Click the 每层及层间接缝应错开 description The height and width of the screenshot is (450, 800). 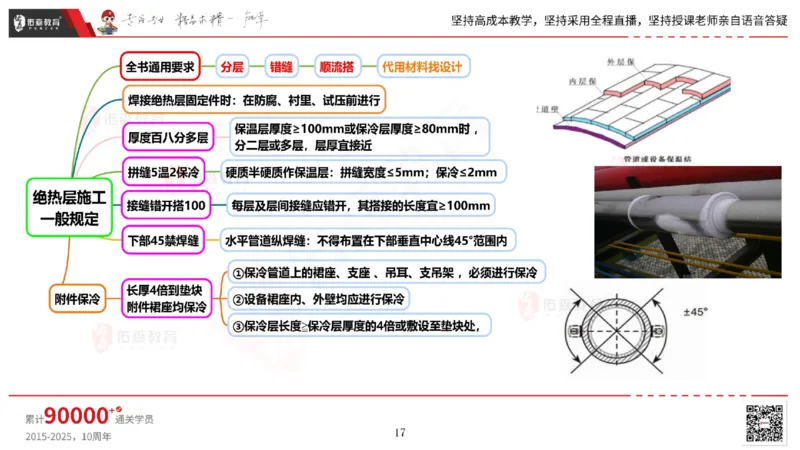coord(360,206)
